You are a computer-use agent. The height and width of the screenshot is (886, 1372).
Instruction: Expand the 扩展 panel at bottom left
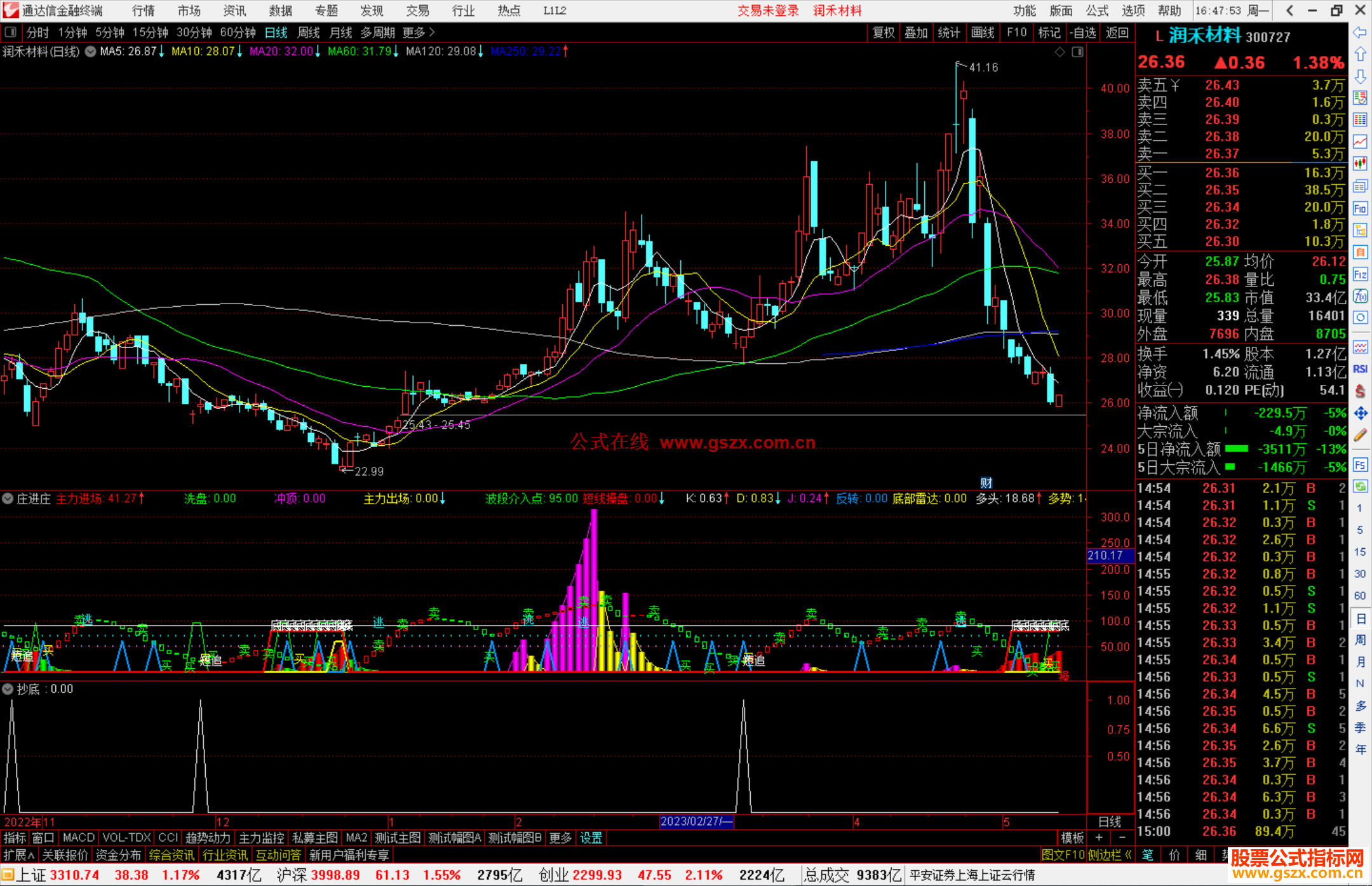coord(19,855)
